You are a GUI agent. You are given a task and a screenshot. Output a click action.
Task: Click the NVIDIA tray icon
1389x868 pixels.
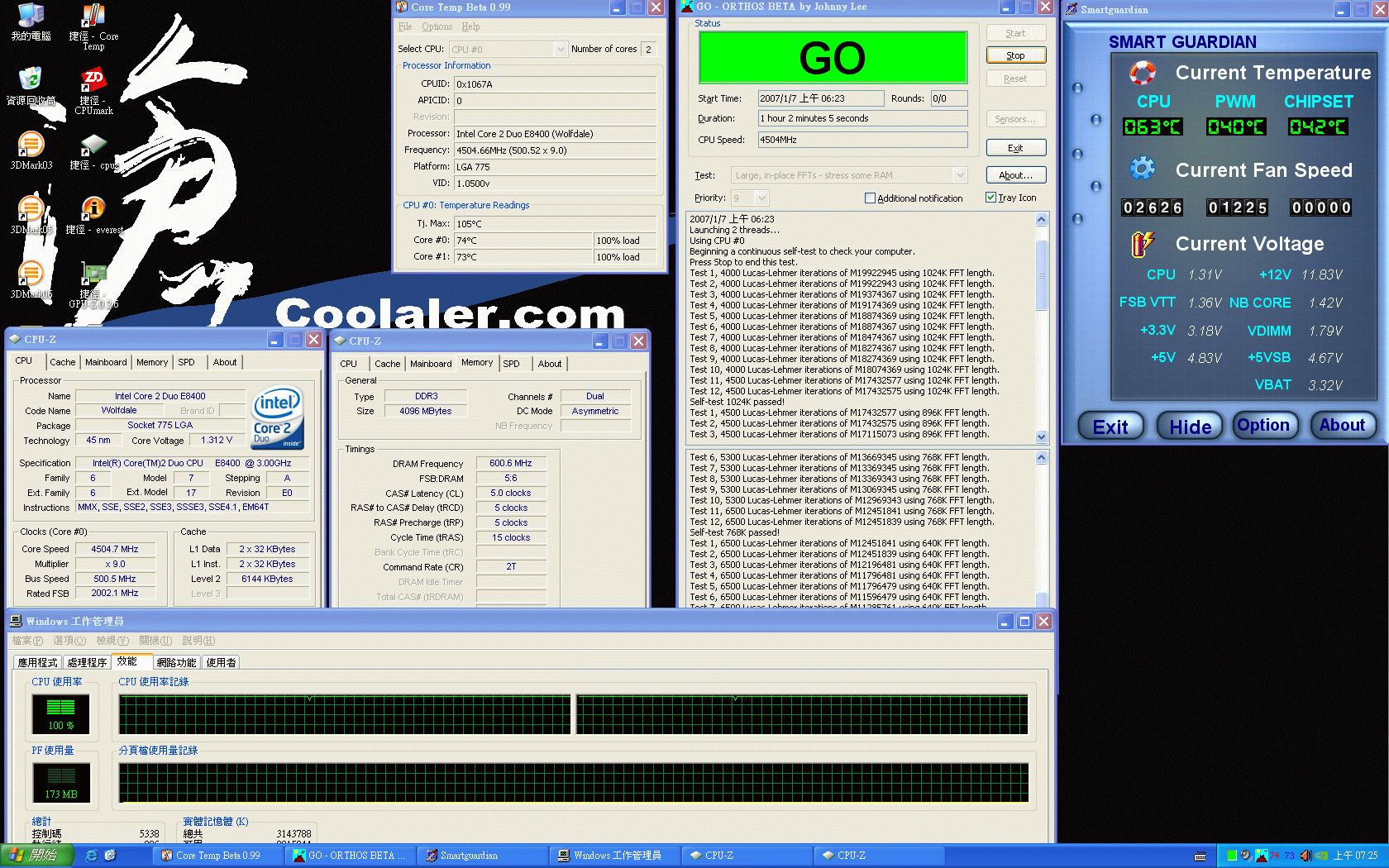click(x=1321, y=856)
